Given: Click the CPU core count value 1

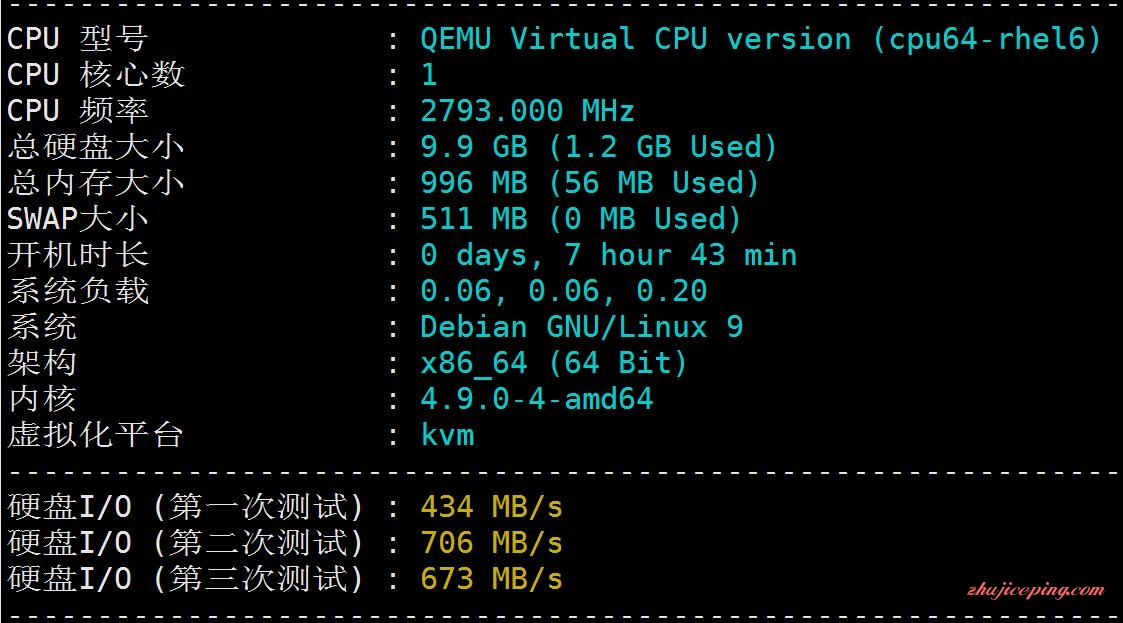Looking at the screenshot, I should [429, 75].
